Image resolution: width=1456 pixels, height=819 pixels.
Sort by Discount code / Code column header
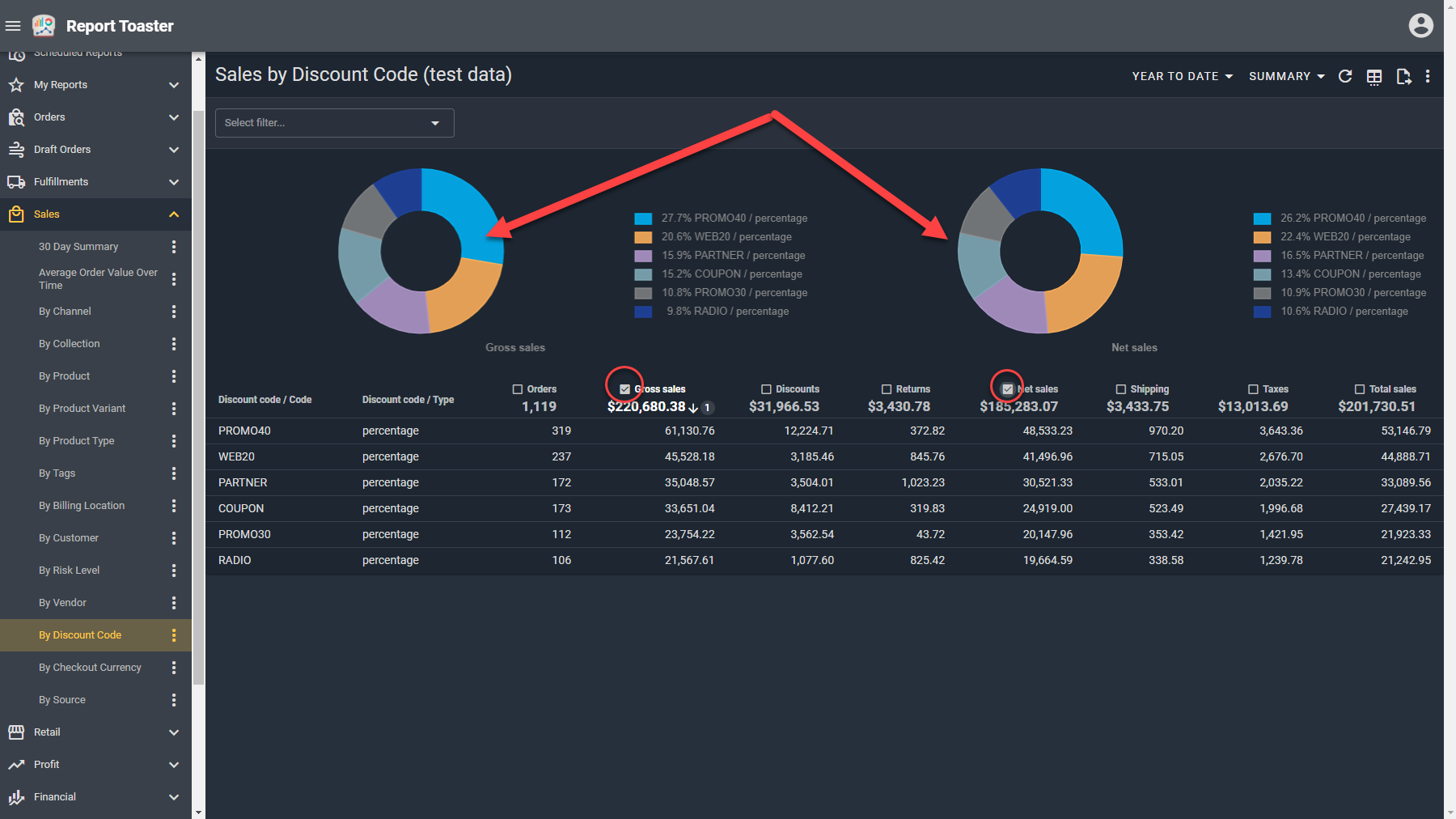point(265,400)
